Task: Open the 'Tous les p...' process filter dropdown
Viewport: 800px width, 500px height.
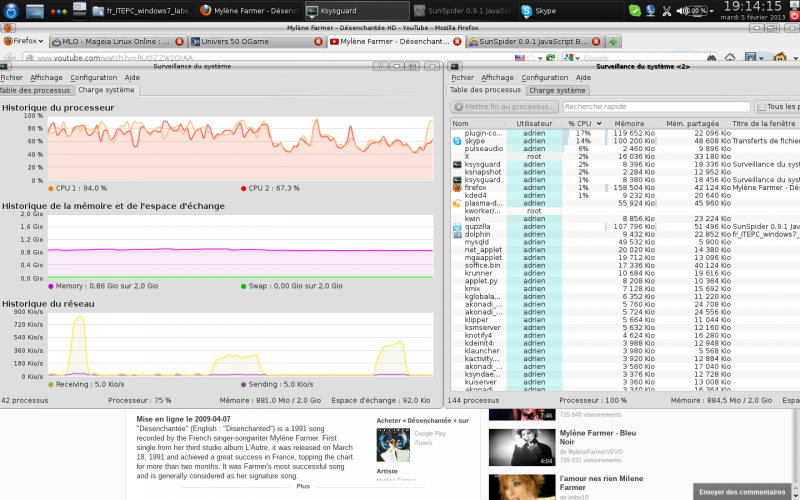Action: [x=777, y=107]
